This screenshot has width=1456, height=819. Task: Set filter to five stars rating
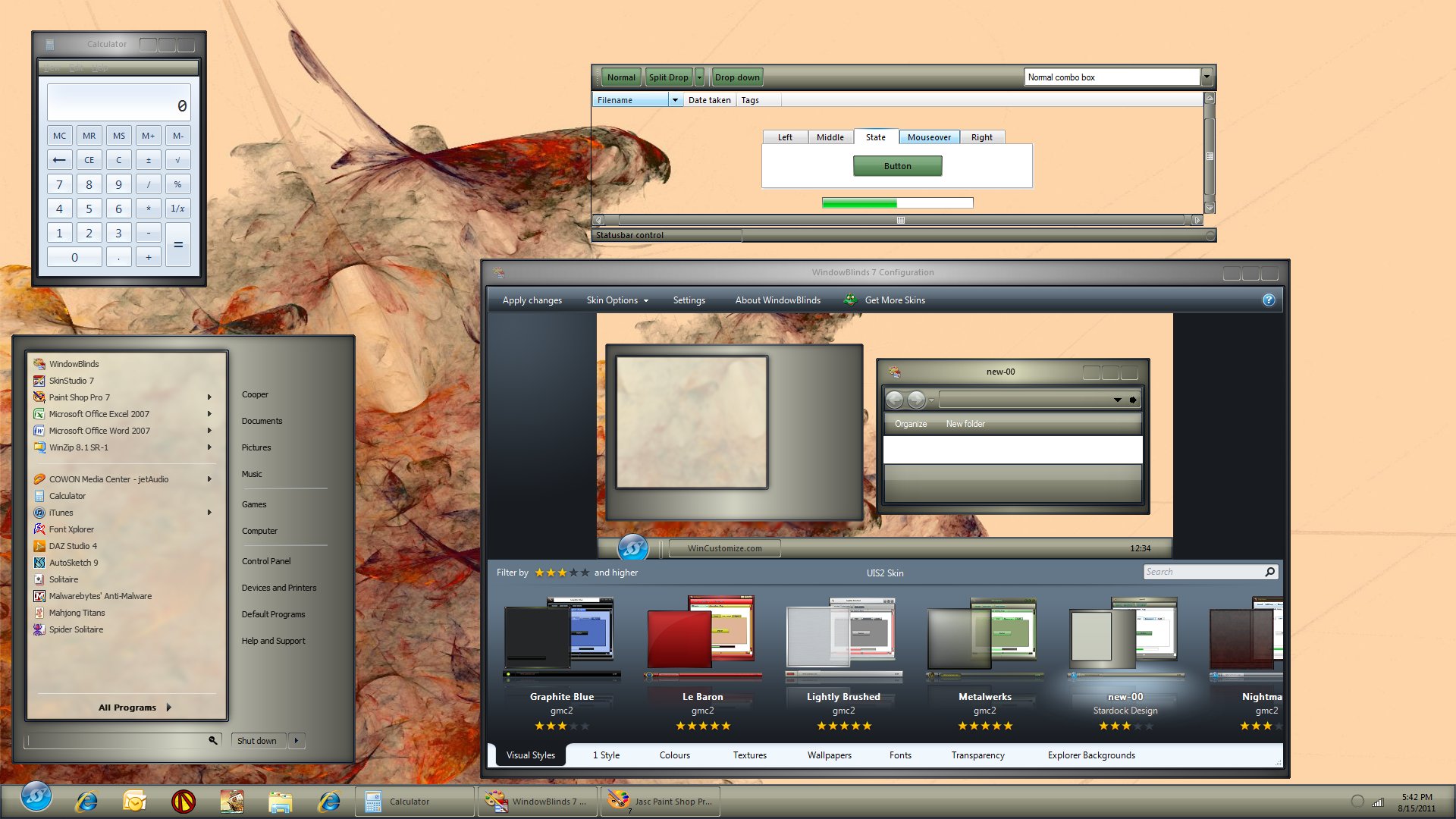[585, 573]
